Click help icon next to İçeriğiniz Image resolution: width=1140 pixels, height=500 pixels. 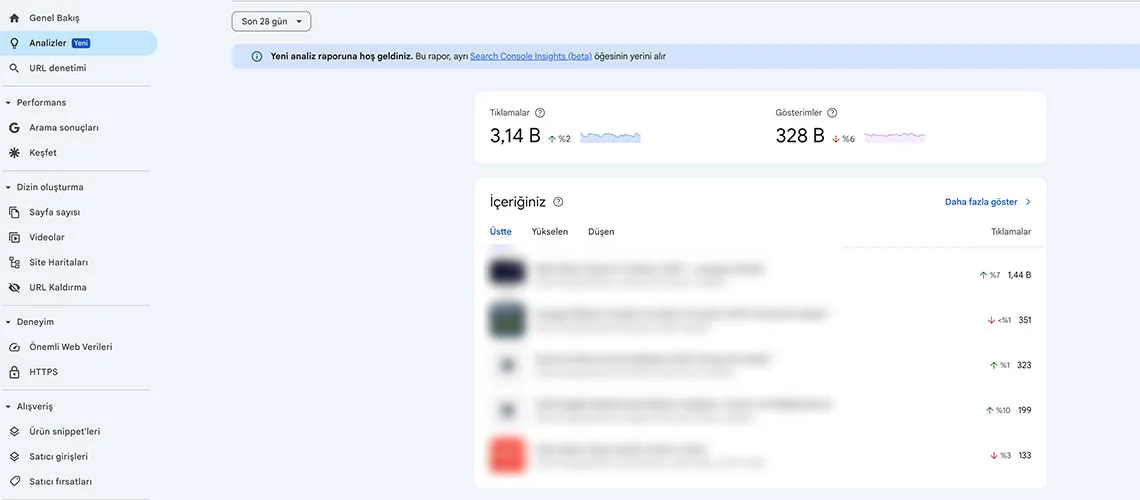pos(558,202)
